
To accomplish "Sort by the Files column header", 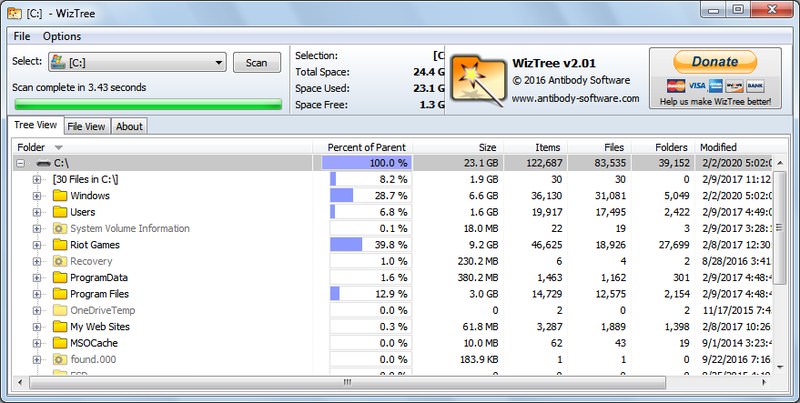I will (599, 147).
